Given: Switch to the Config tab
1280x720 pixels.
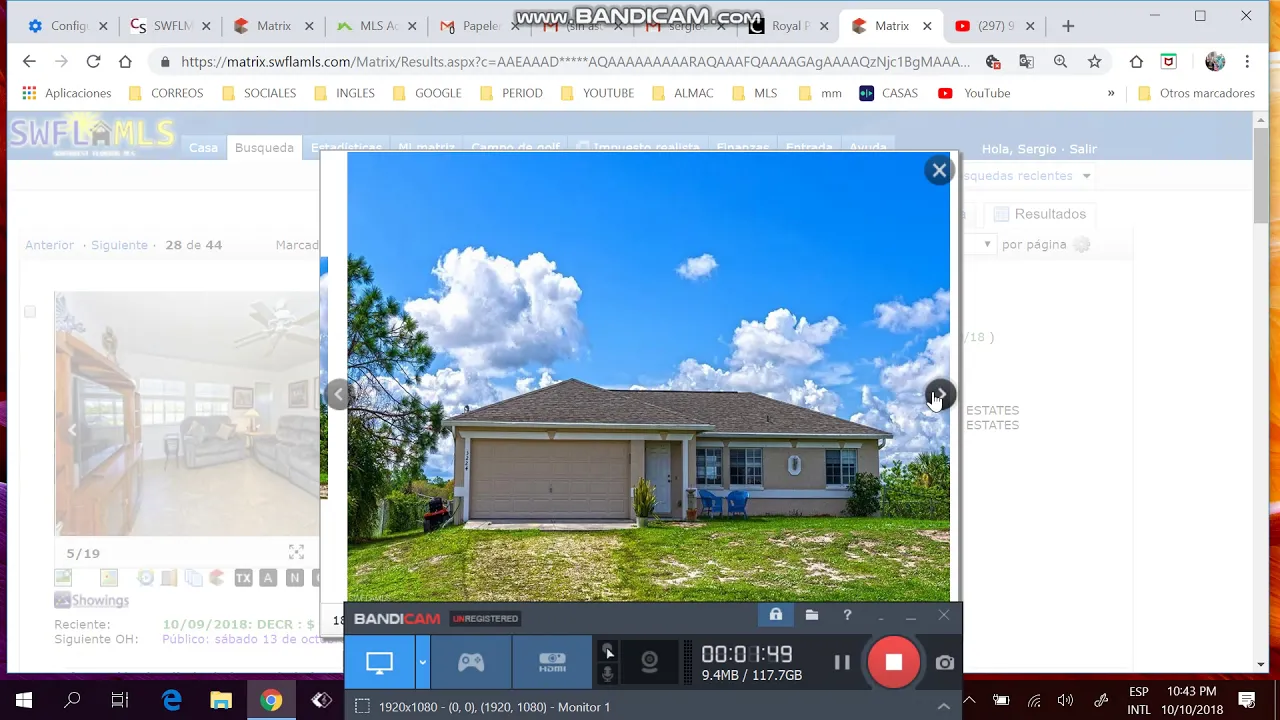Looking at the screenshot, I should tap(65, 26).
